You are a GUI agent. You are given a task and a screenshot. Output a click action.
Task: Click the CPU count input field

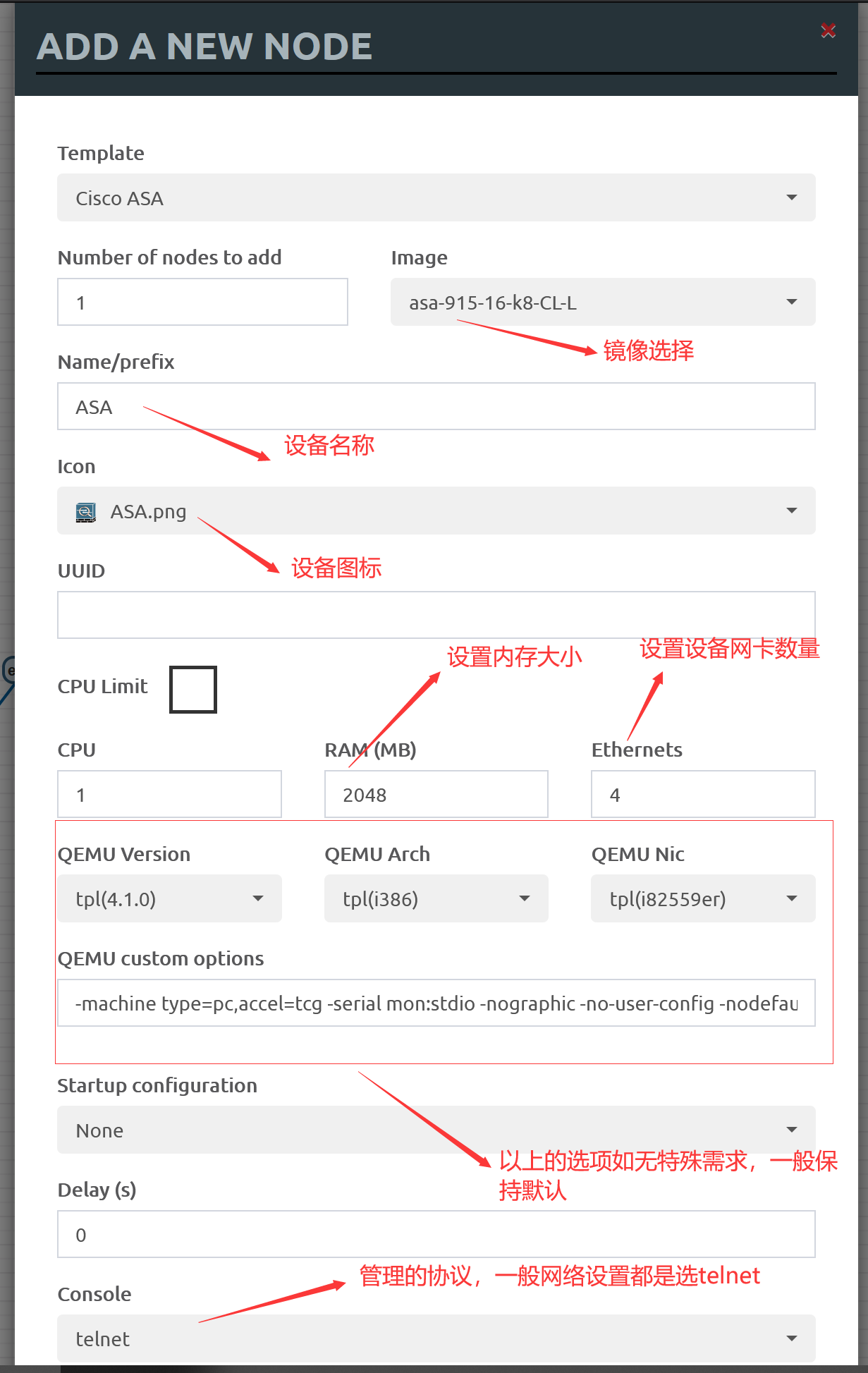pos(169,794)
